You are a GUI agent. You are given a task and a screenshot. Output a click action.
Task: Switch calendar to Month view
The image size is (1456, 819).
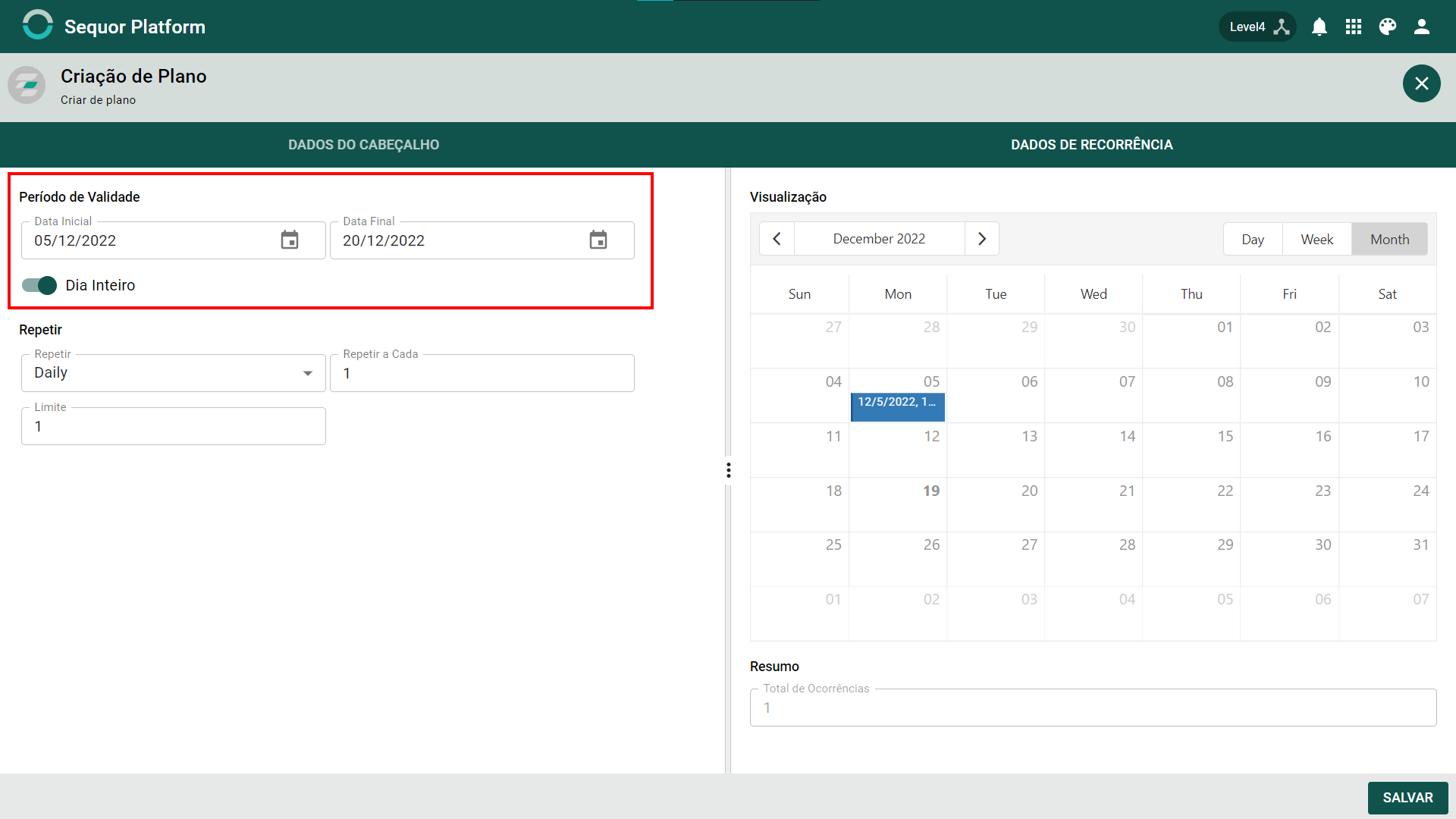coord(1390,240)
